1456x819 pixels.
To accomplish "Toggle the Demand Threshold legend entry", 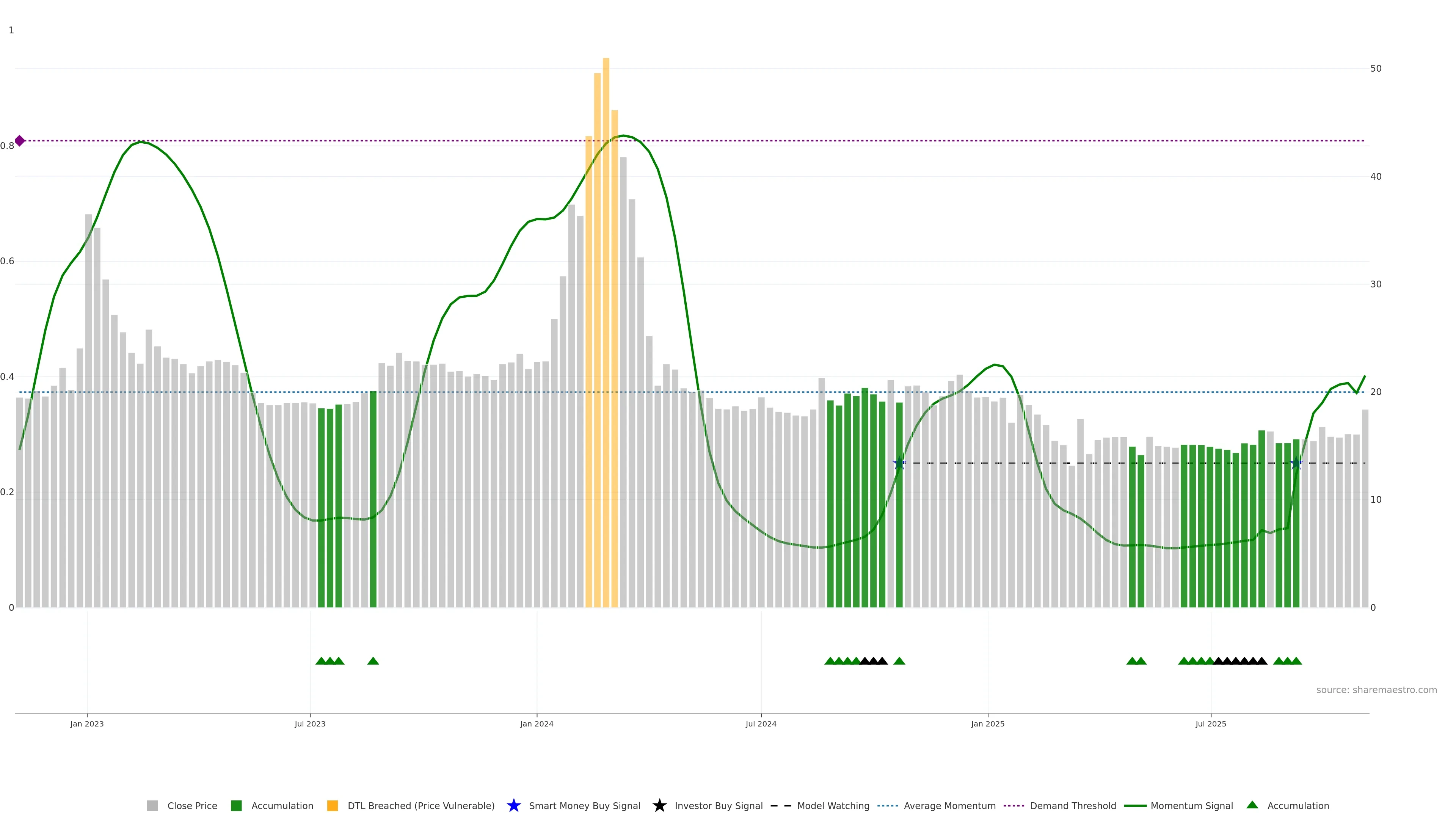I will 1014,805.
